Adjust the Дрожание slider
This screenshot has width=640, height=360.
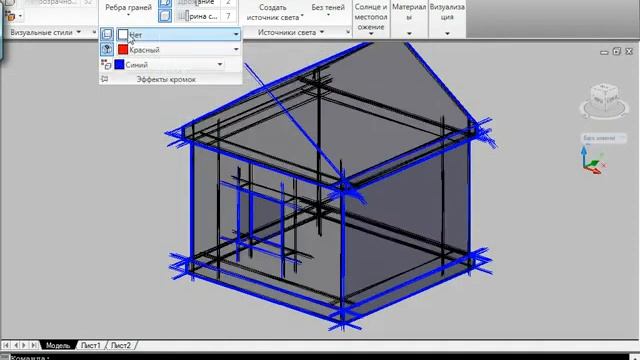pos(198,3)
